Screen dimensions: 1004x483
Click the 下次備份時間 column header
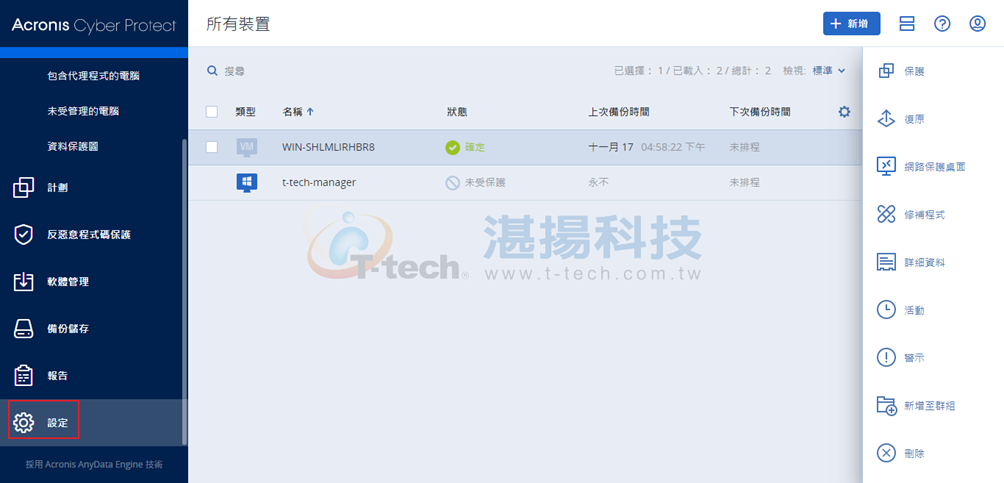760,111
